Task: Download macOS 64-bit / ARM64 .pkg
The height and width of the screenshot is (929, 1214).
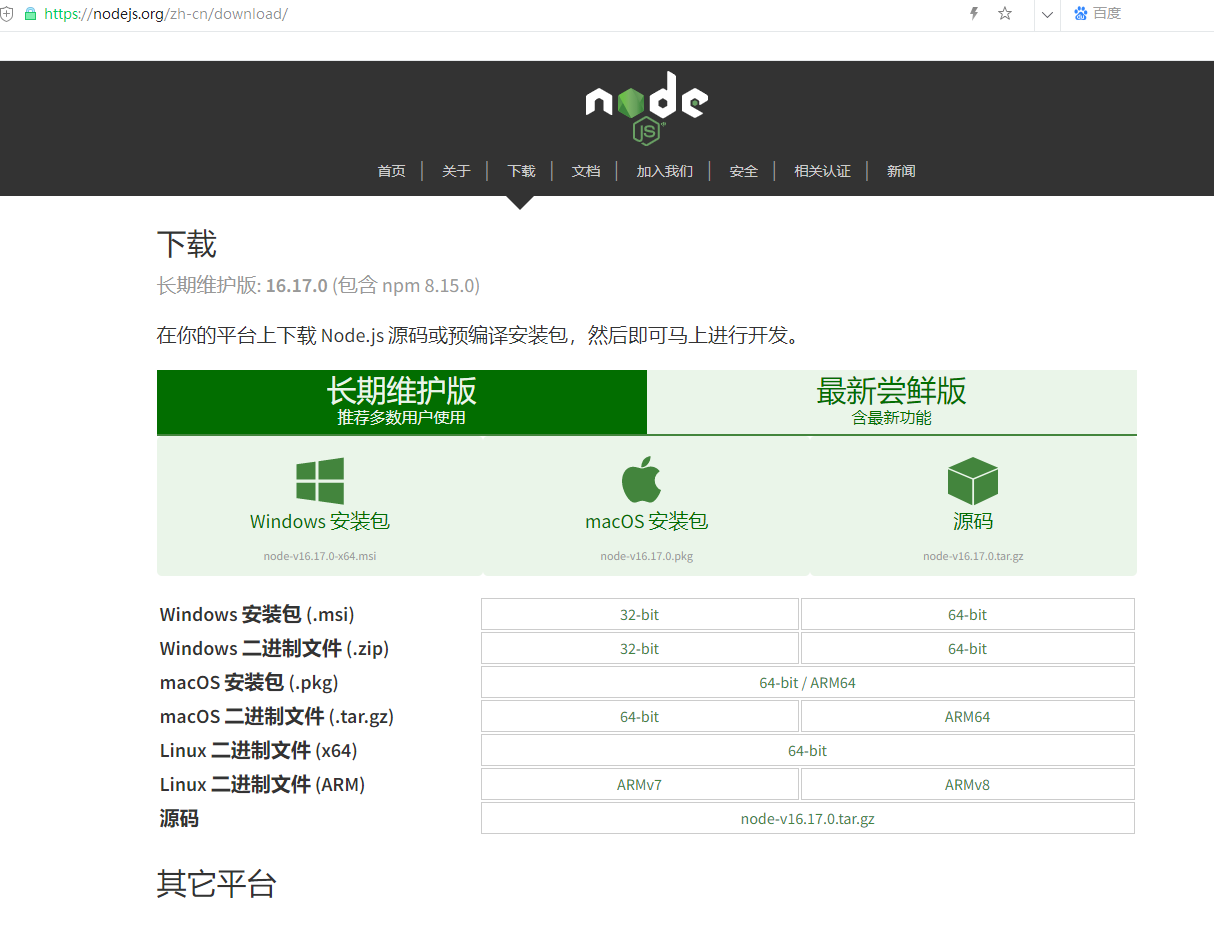Action: [x=808, y=682]
